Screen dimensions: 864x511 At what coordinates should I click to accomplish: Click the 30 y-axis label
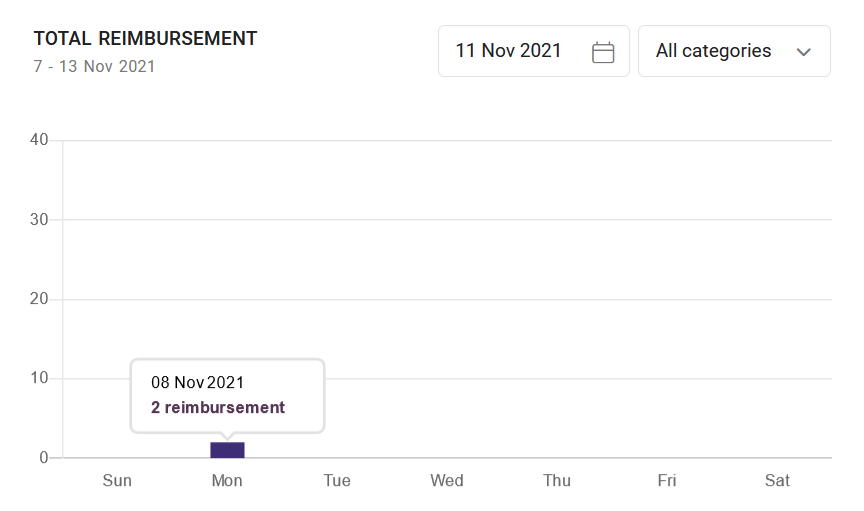pyautogui.click(x=40, y=220)
